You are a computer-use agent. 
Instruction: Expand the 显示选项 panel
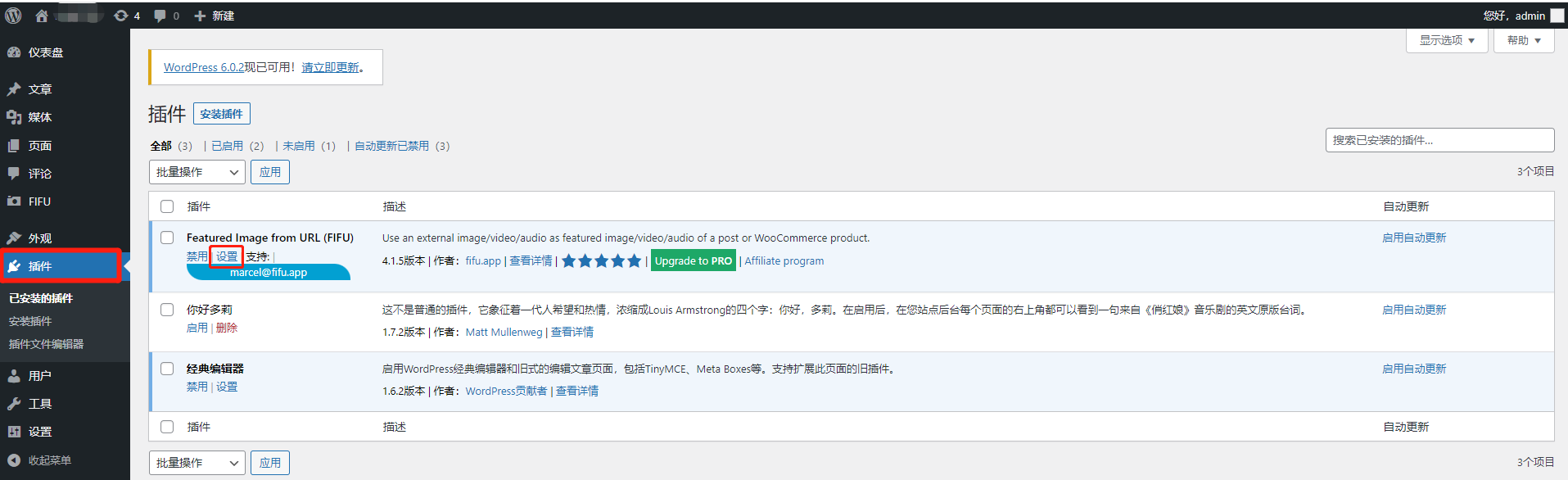point(1447,40)
